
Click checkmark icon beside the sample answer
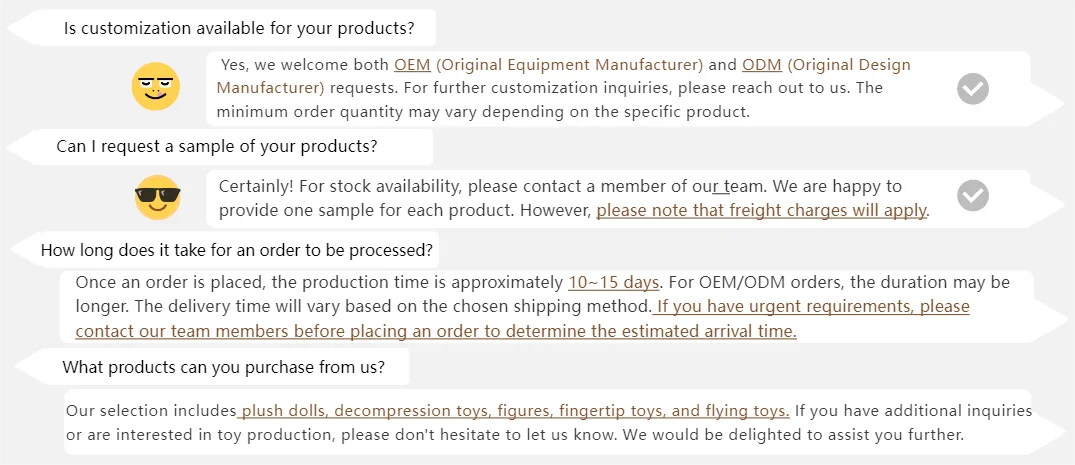click(972, 196)
